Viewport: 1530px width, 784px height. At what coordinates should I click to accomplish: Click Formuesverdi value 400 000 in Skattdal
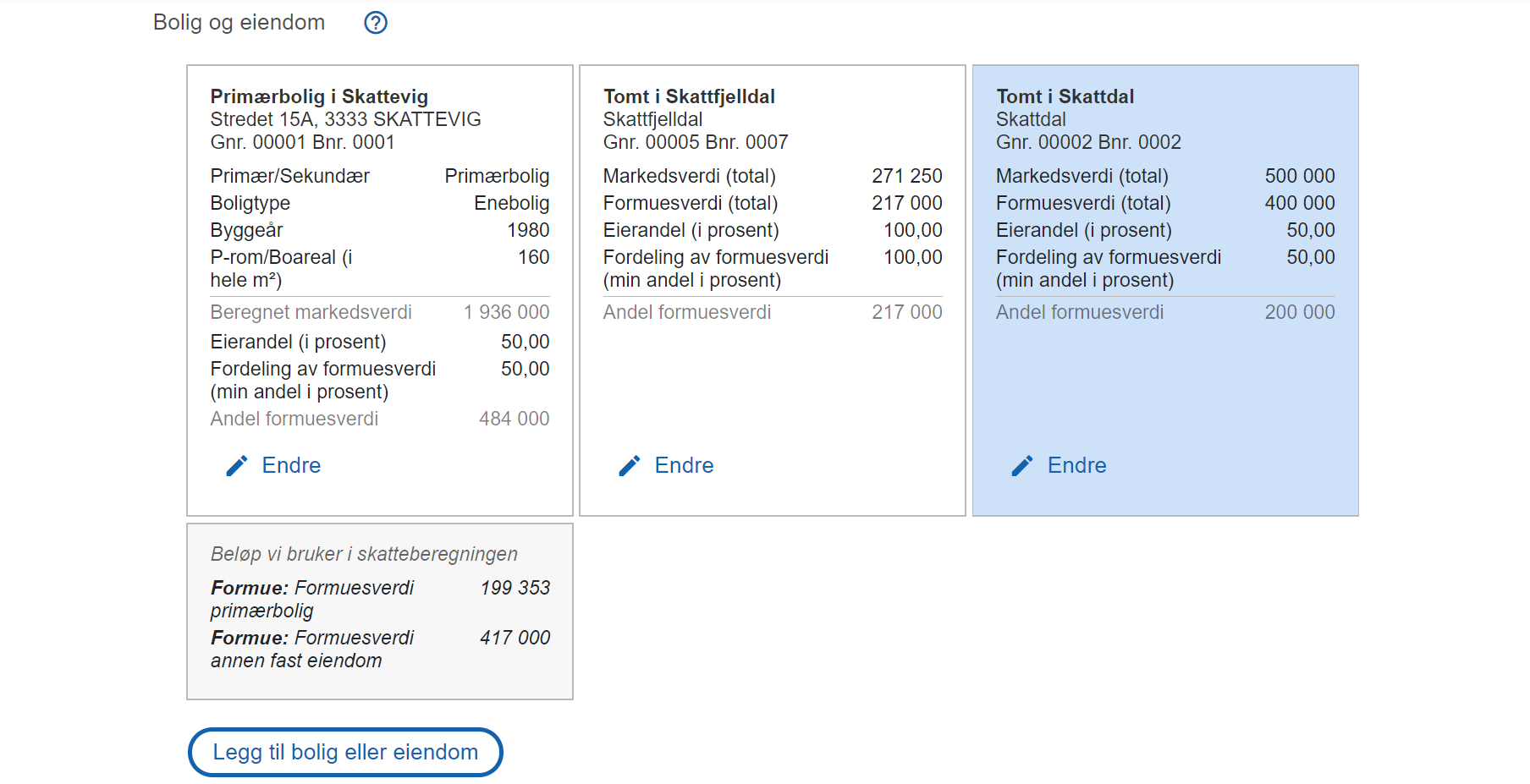(1299, 203)
